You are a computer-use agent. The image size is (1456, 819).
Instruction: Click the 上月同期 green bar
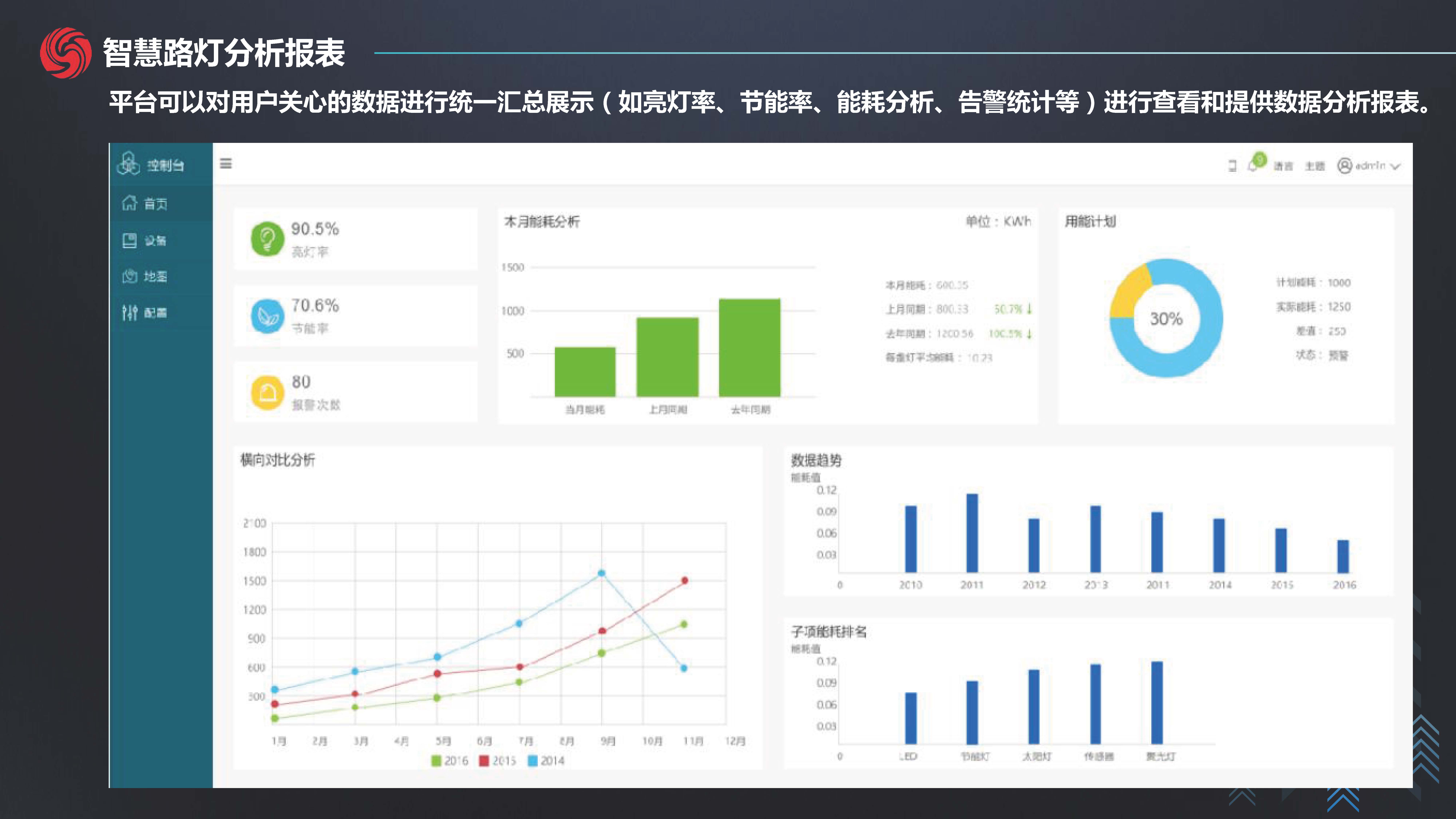point(668,357)
